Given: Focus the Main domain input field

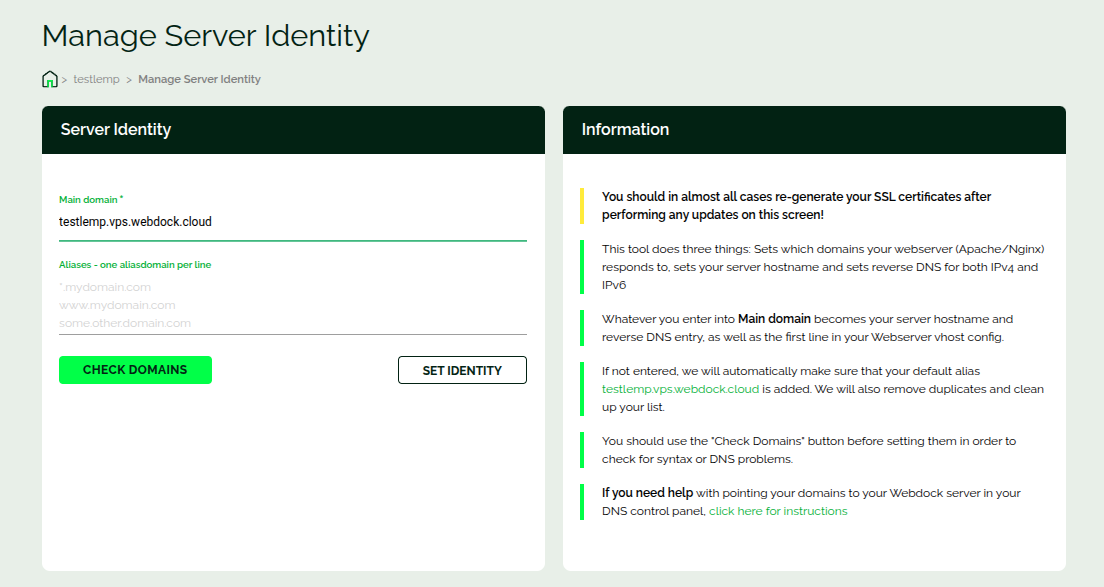Looking at the screenshot, I should [292, 222].
